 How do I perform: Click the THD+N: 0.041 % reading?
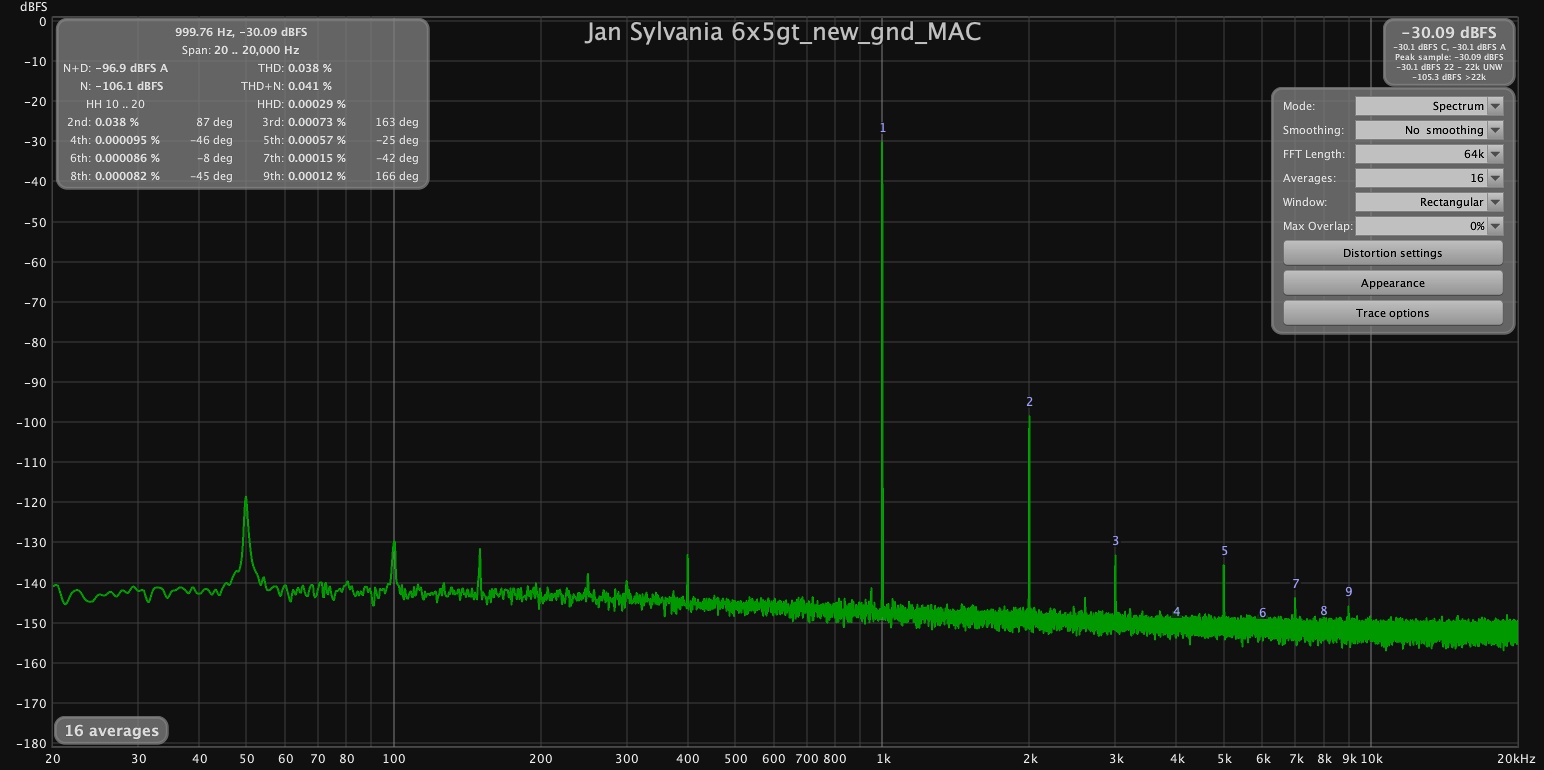[x=286, y=86]
